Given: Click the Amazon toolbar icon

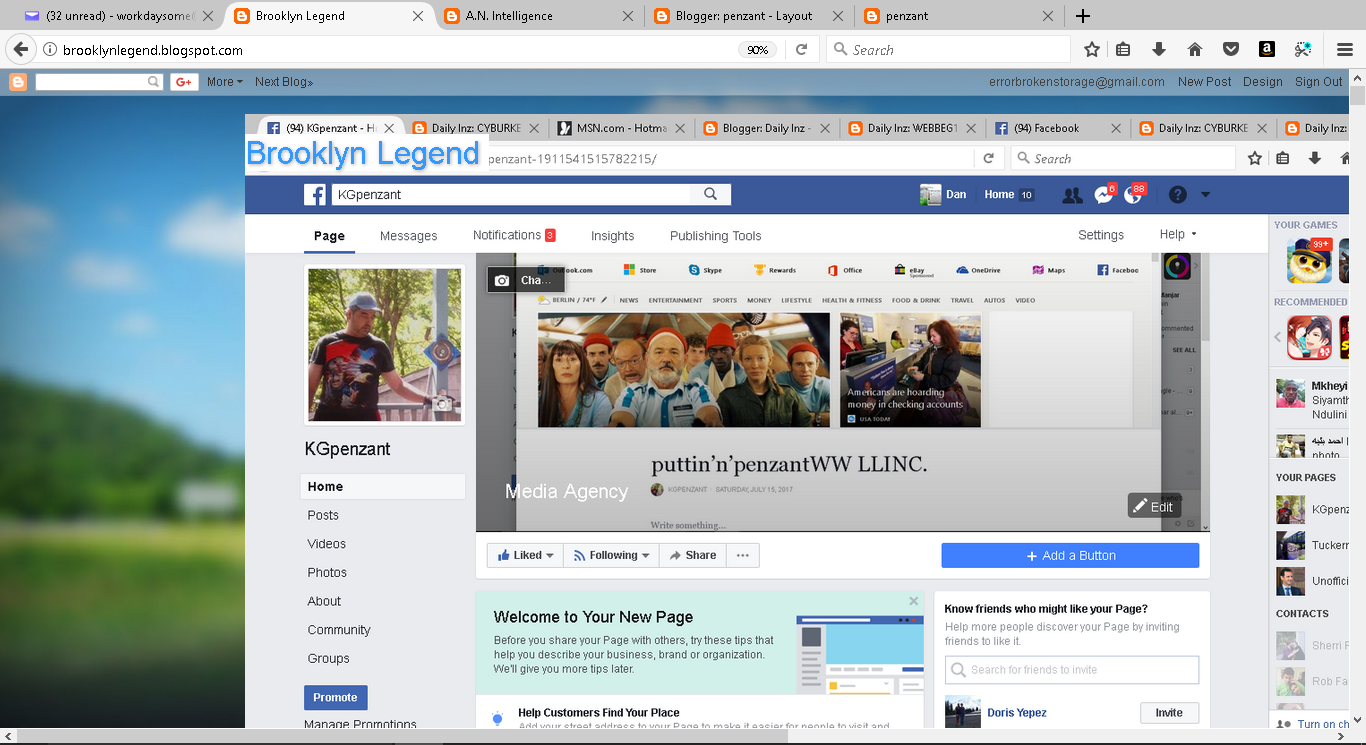Looking at the screenshot, I should 1266,49.
